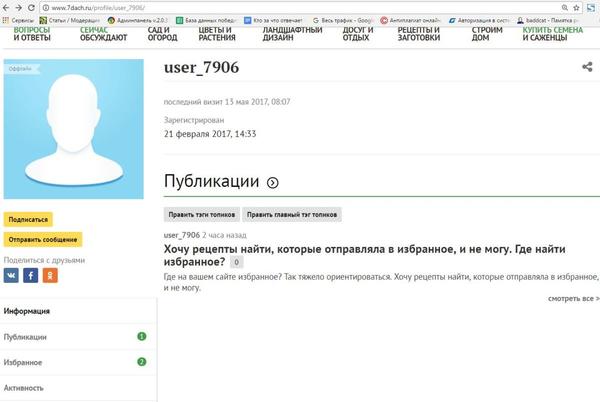Share profile on VK
Viewport: 600px width, 402px height.
(12, 275)
